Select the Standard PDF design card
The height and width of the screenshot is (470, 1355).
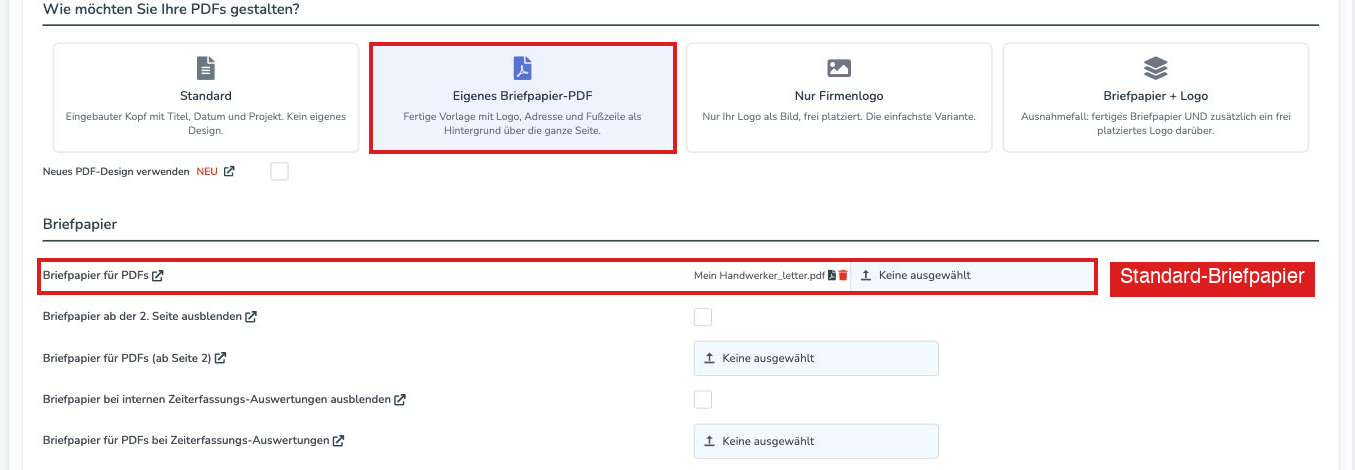point(206,97)
